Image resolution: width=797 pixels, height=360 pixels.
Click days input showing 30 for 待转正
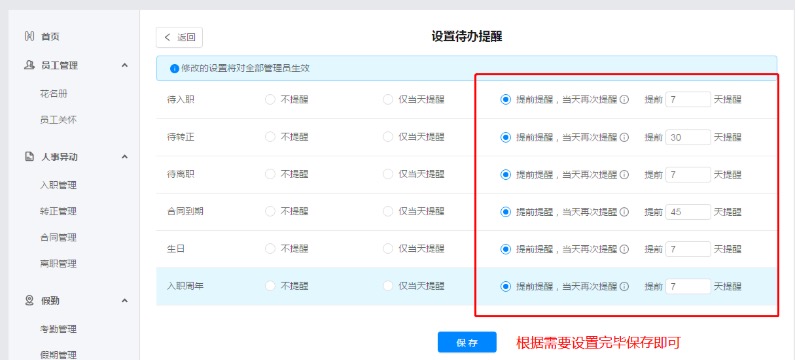pos(688,137)
